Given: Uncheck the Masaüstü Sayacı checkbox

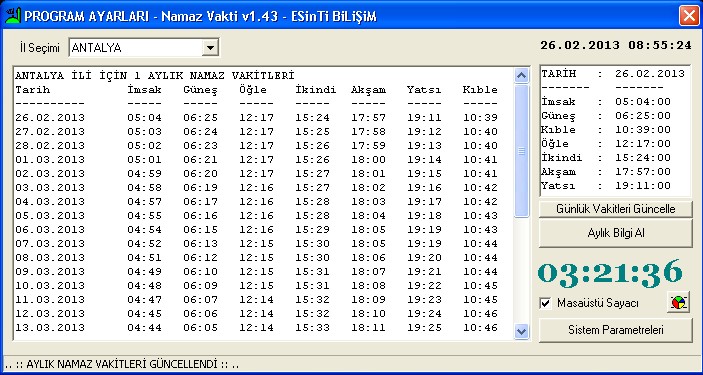Looking at the screenshot, I should 546,303.
